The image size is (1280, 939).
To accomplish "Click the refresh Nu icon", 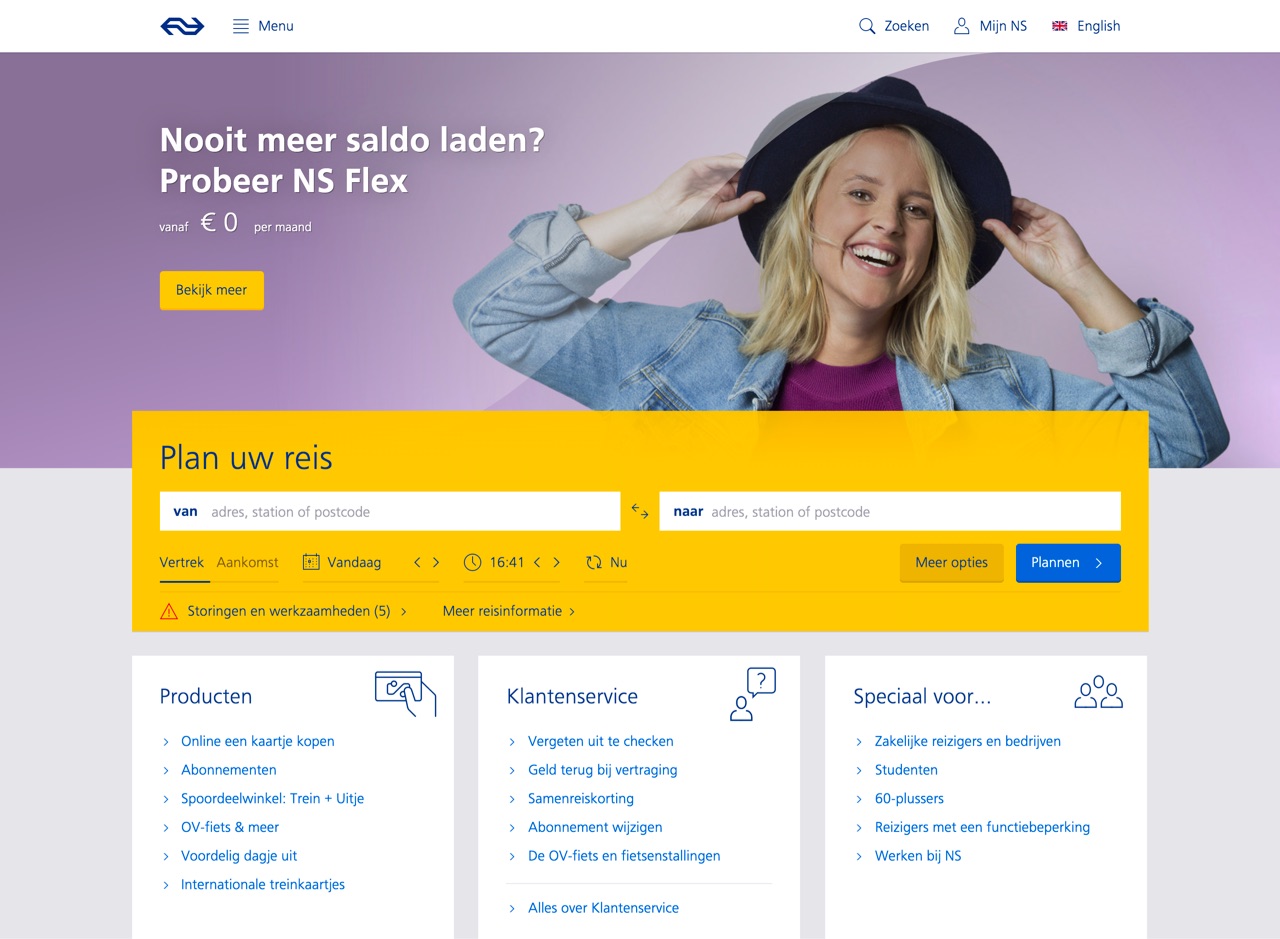I will click(x=594, y=562).
